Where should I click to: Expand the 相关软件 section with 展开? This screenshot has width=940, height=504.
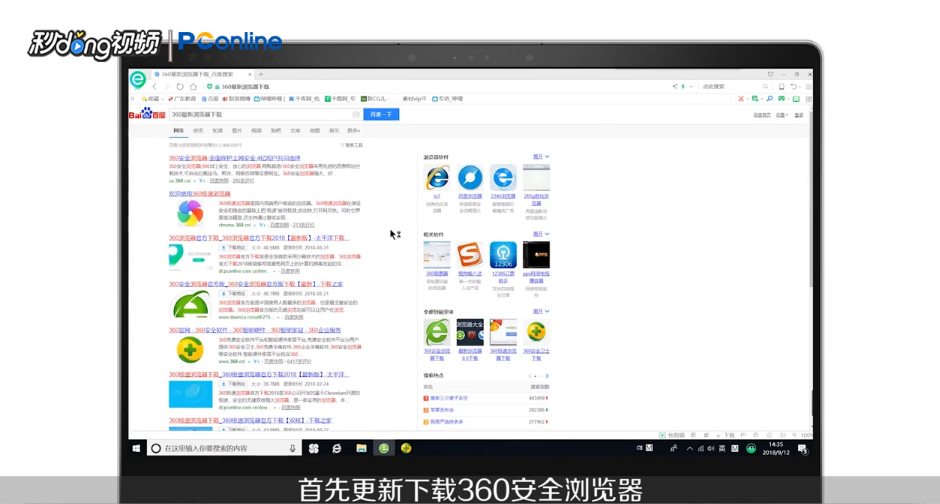541,234
